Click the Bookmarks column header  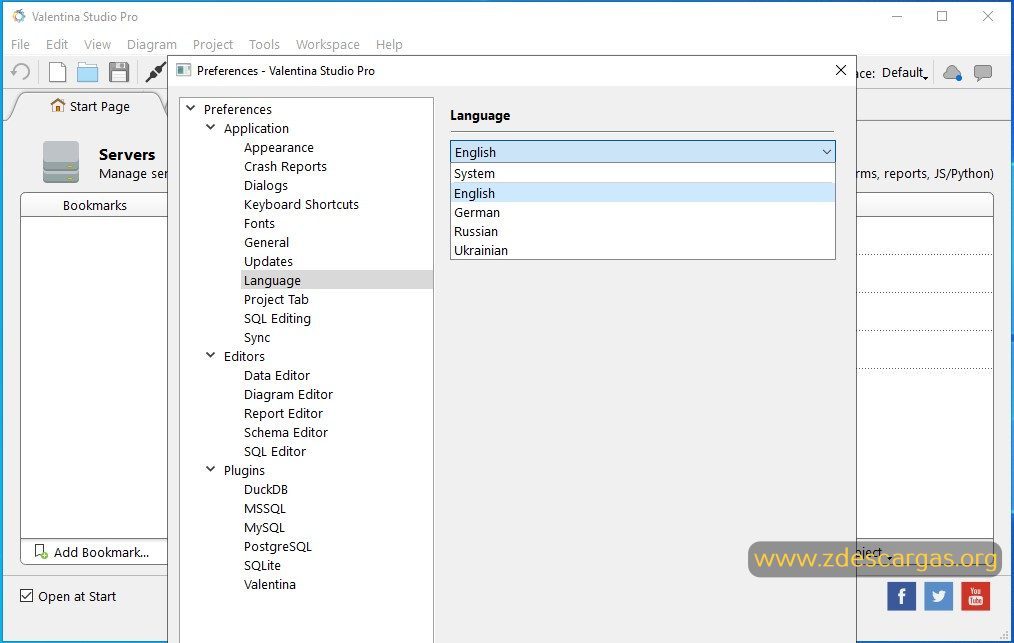(x=94, y=205)
